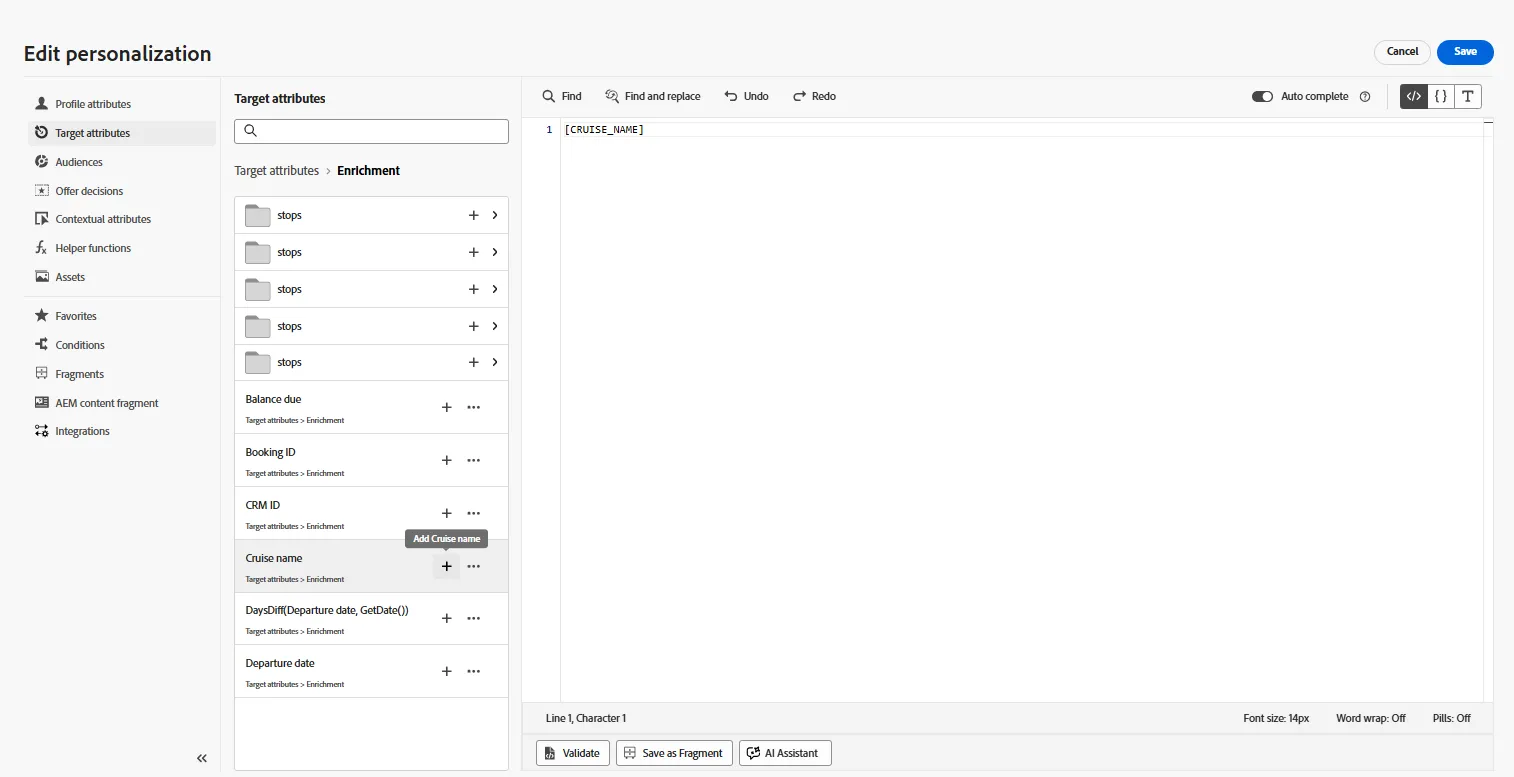Insert CRM ID using its plus icon
Viewport: 1514px width, 777px height.
tap(447, 514)
